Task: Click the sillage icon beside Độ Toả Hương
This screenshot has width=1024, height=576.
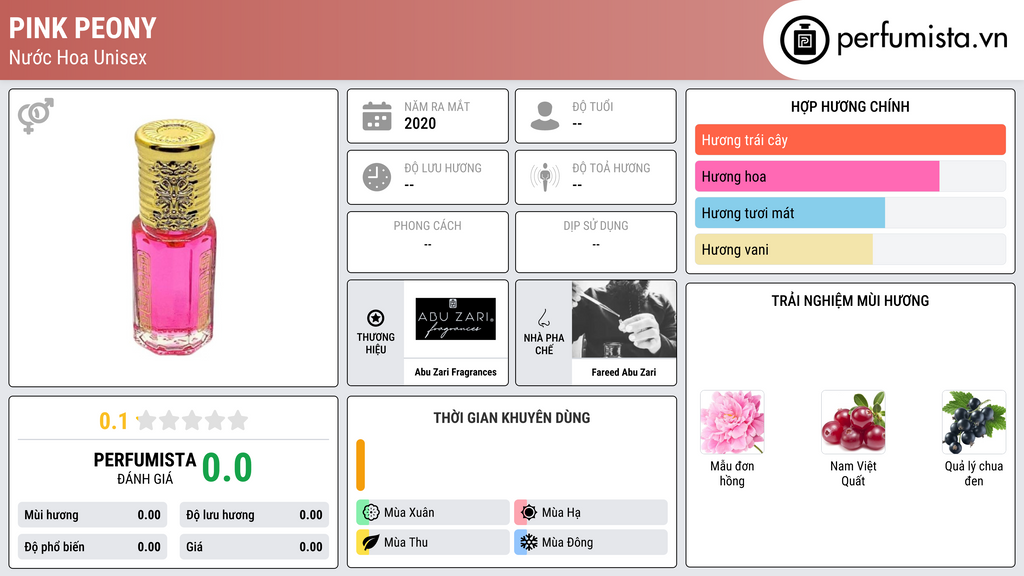Action: pos(545,177)
